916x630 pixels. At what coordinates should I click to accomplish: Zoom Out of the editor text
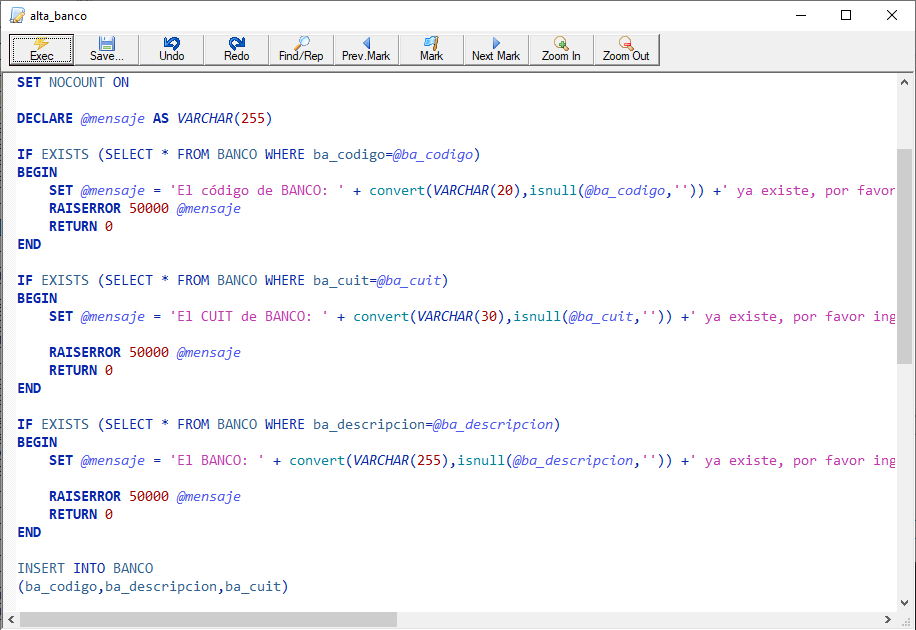tap(626, 49)
